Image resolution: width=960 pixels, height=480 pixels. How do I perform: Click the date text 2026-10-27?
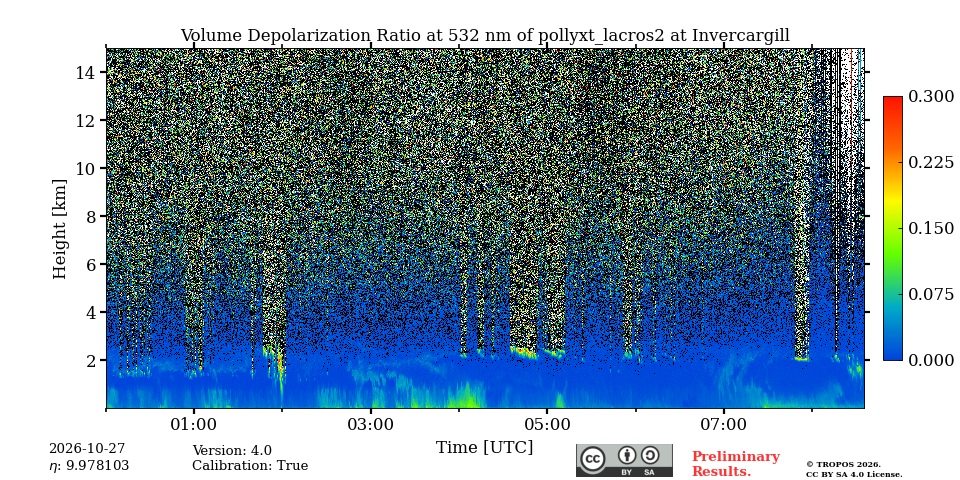click(87, 449)
